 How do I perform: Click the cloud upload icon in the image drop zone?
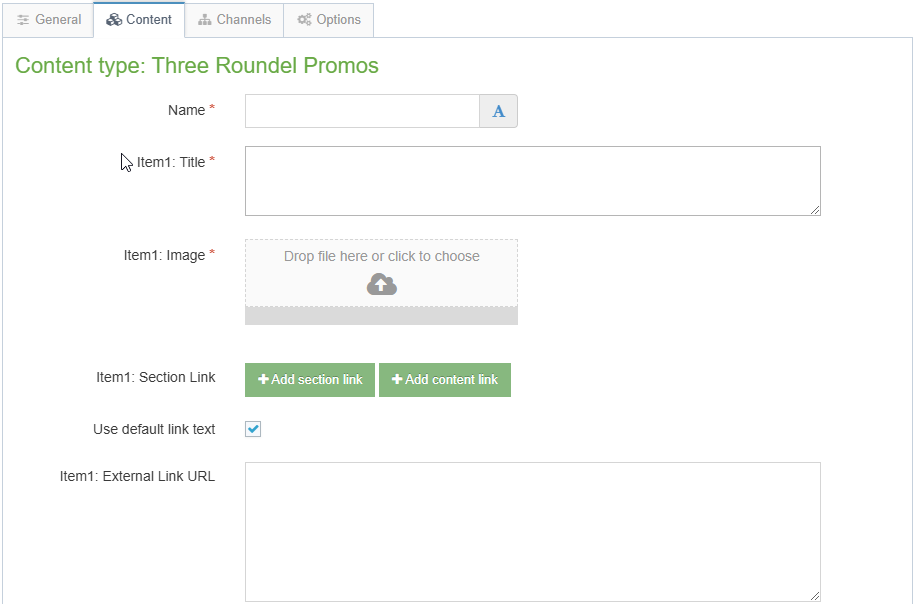coord(380,284)
